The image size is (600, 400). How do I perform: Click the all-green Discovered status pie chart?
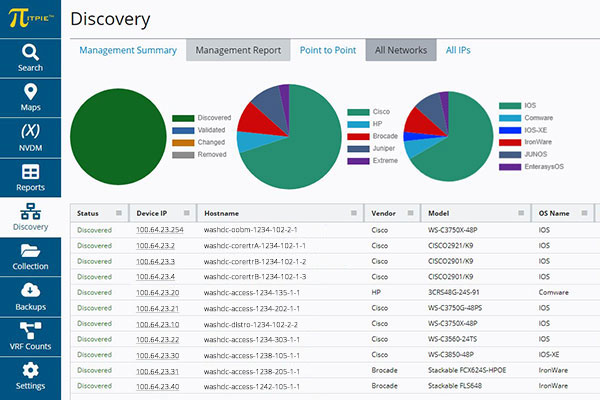[118, 137]
